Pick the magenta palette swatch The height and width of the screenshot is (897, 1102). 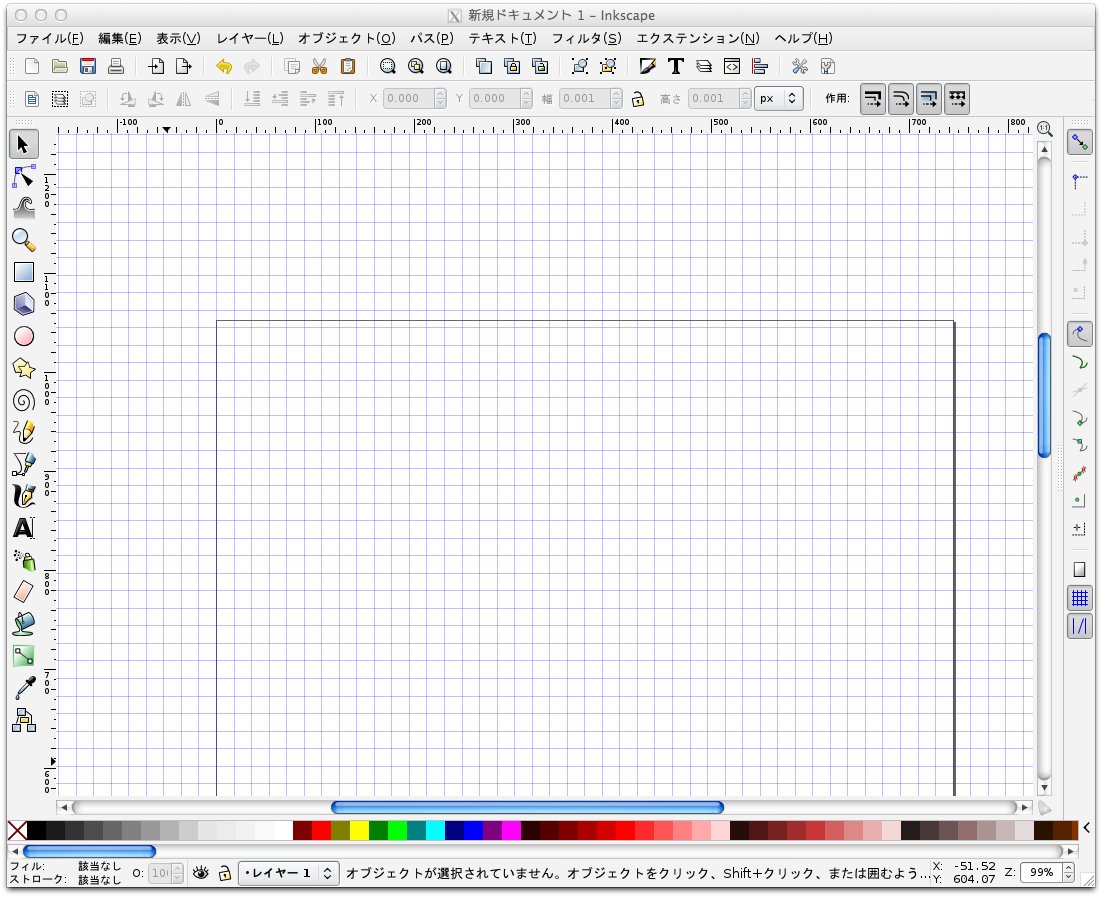(x=511, y=831)
